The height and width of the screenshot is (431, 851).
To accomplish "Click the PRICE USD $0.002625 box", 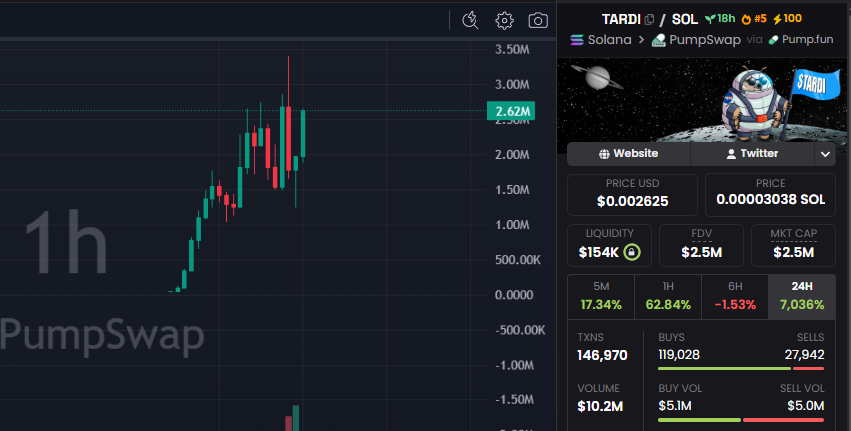I will (x=632, y=195).
